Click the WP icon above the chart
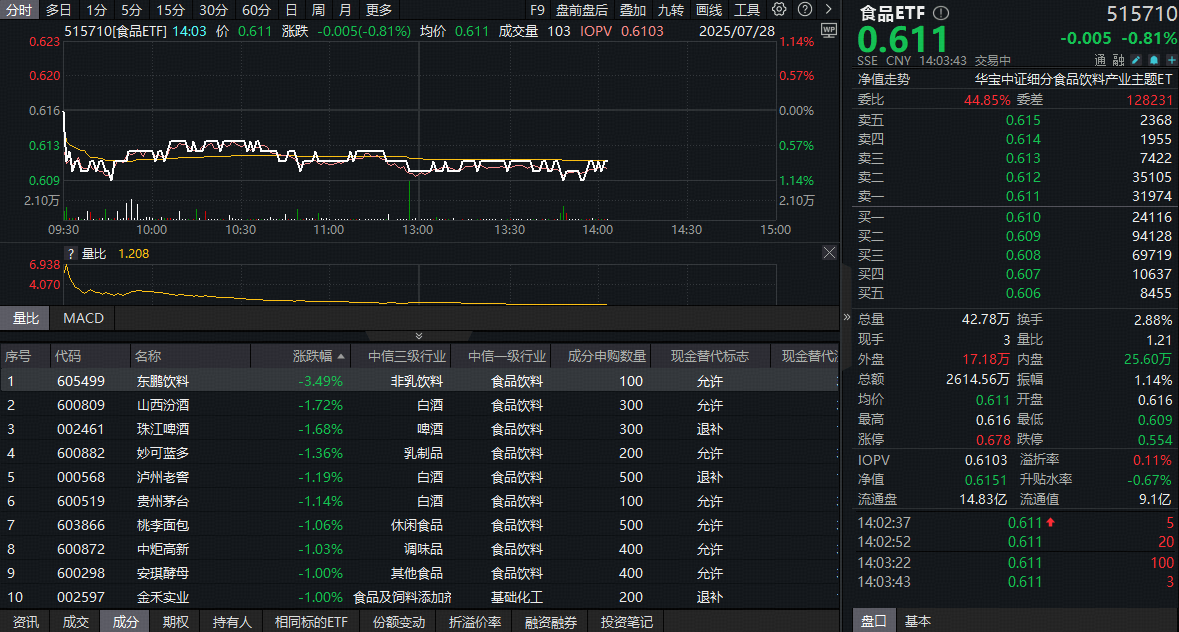 (x=829, y=30)
